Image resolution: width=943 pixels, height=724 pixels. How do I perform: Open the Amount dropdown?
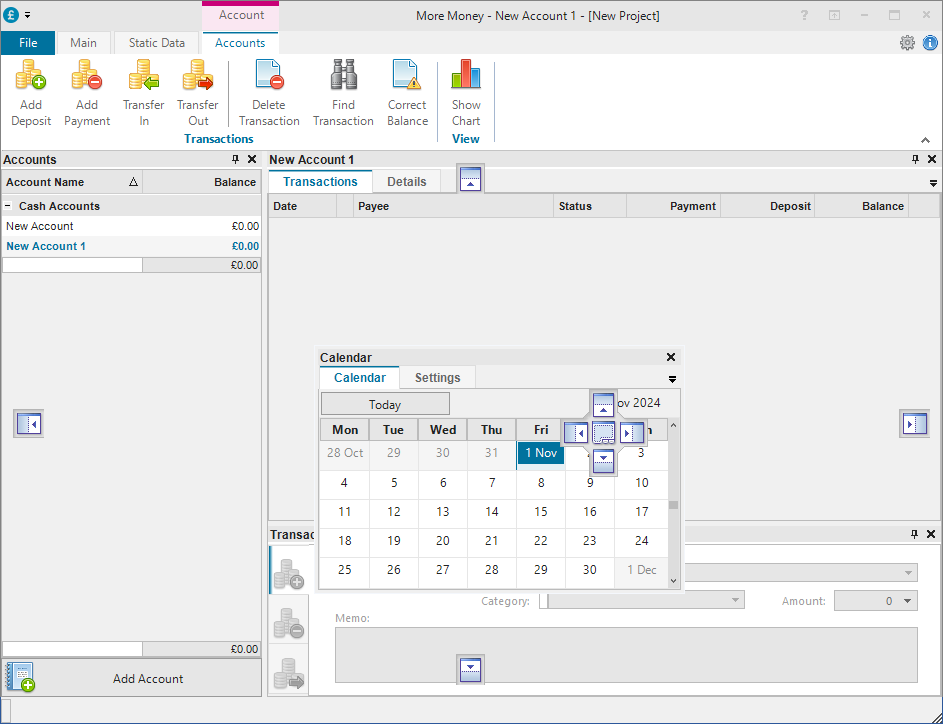908,601
